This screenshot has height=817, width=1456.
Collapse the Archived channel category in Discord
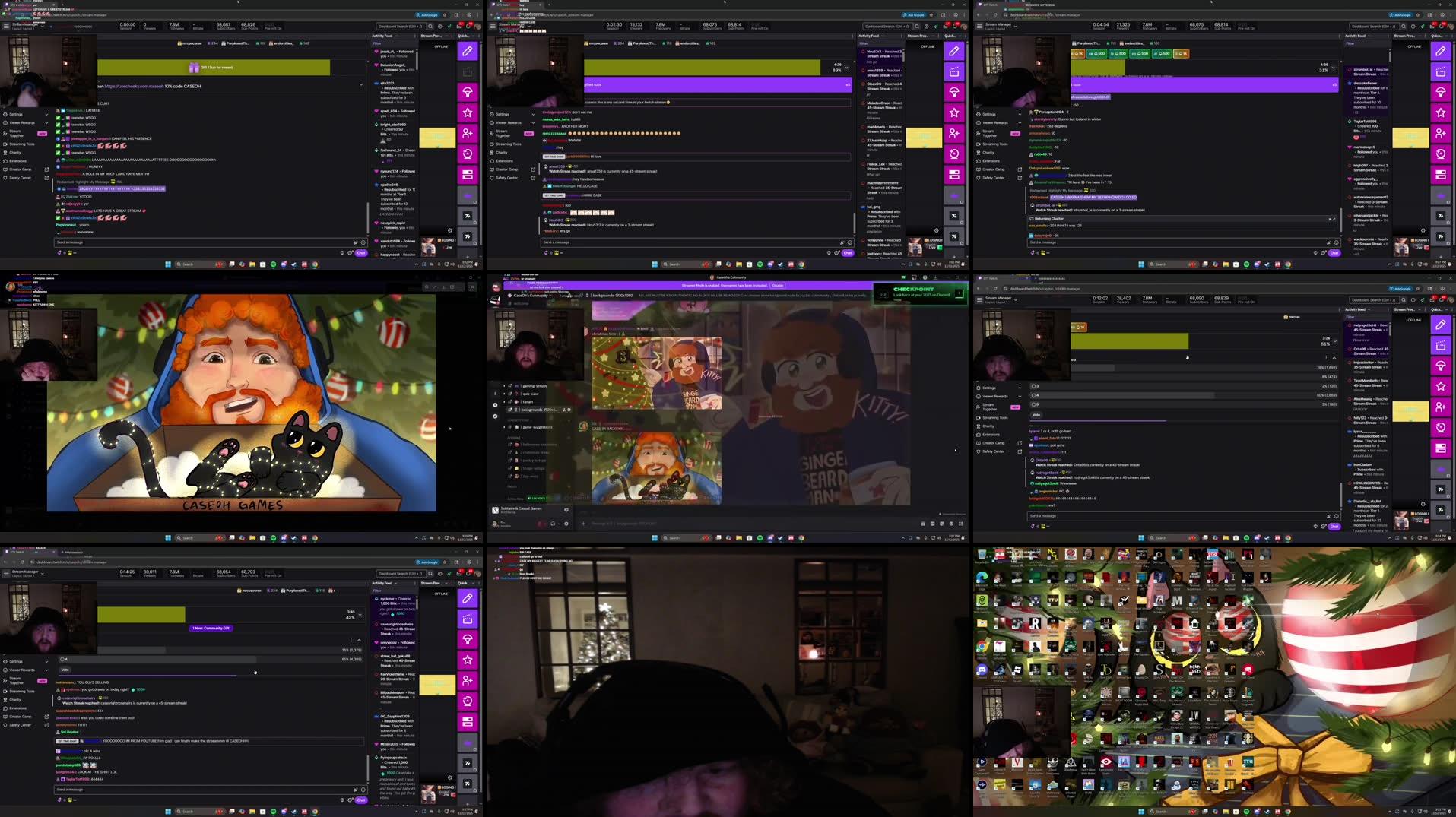tap(514, 437)
